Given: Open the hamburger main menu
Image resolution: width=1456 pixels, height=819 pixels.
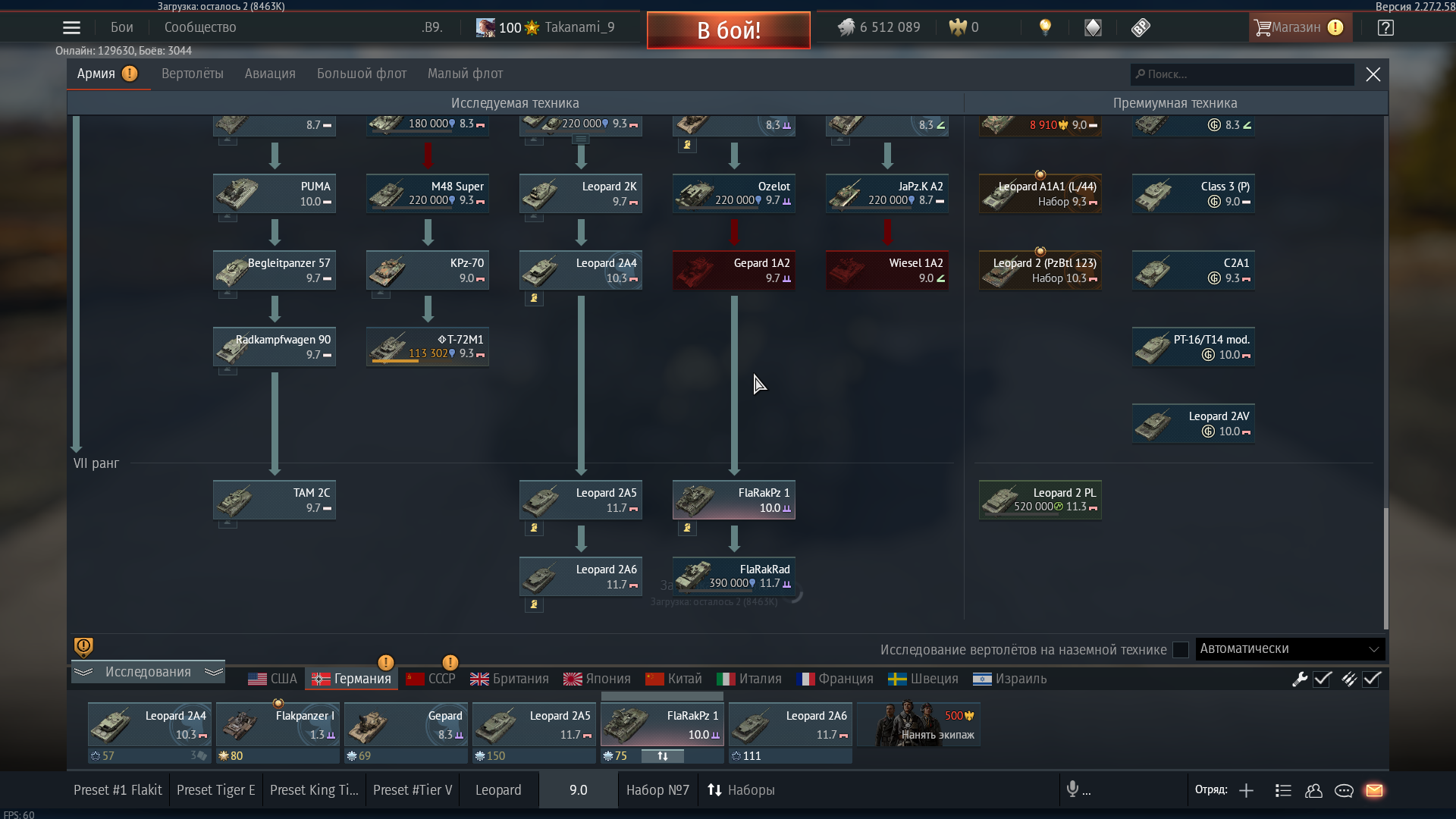Looking at the screenshot, I should pos(71,28).
